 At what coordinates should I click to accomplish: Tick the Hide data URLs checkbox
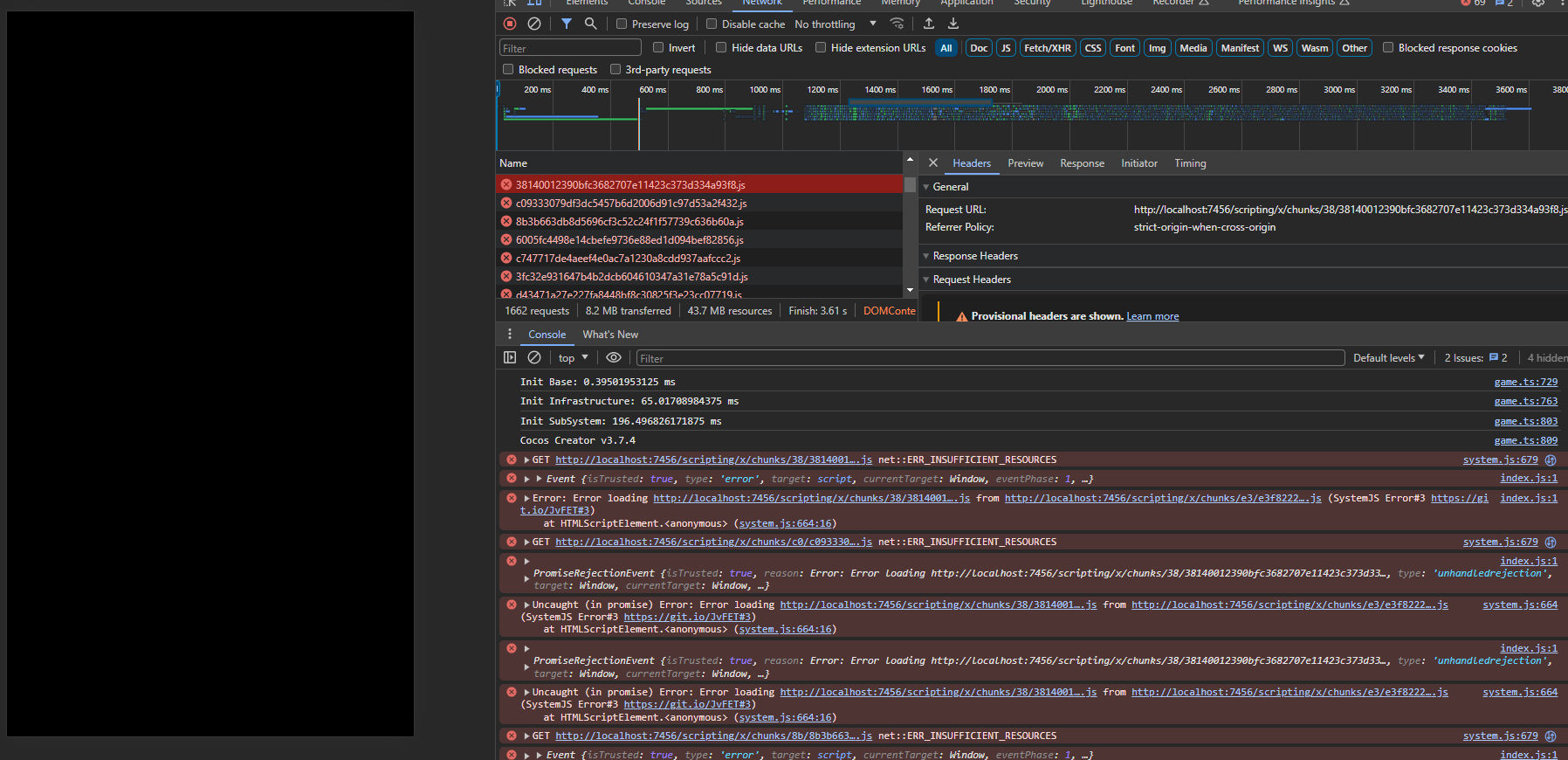pos(721,48)
